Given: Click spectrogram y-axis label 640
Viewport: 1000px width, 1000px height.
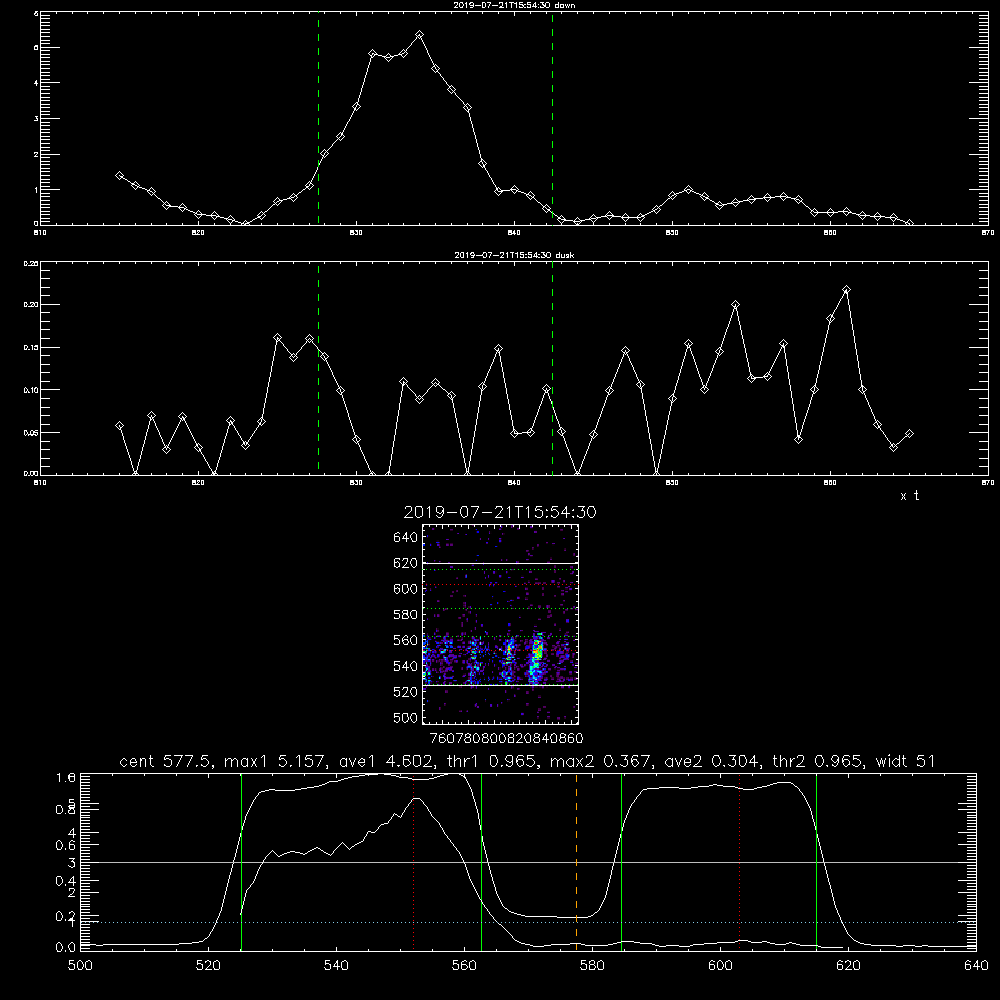Looking at the screenshot, I should click(405, 538).
